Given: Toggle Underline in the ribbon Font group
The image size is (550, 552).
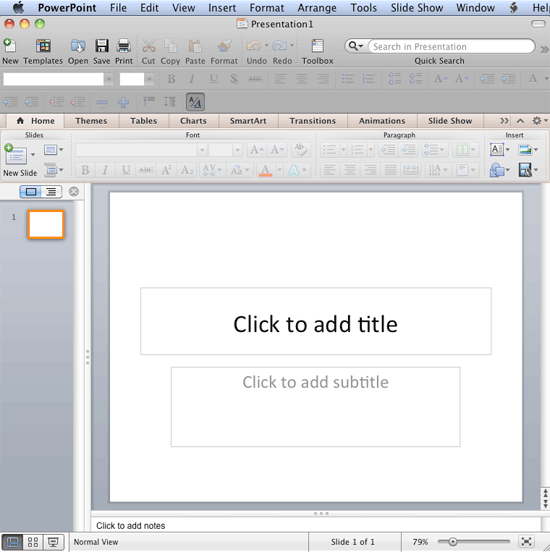Looking at the screenshot, I should click(x=126, y=170).
